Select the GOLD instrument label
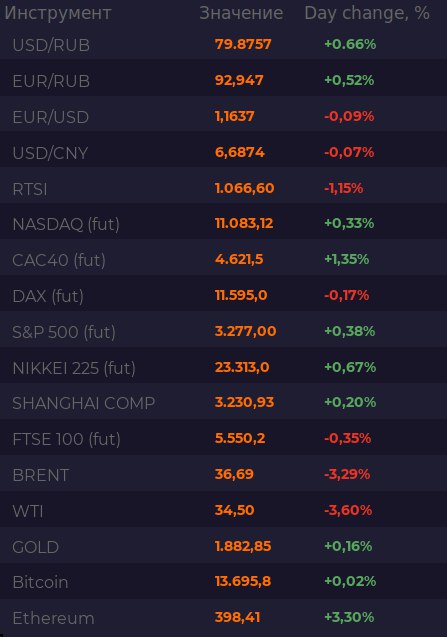 click(x=36, y=547)
